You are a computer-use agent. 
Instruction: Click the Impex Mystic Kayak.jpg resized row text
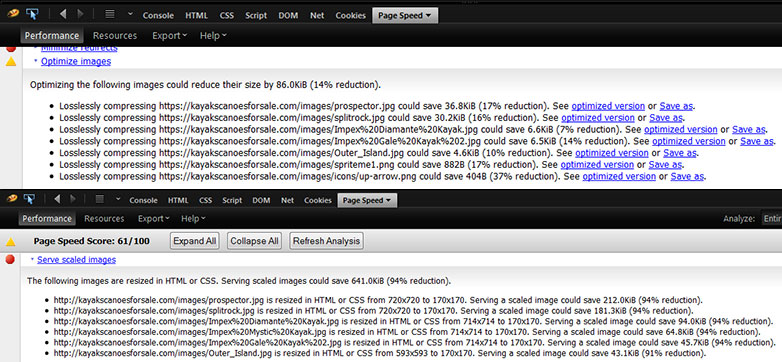click(407, 332)
